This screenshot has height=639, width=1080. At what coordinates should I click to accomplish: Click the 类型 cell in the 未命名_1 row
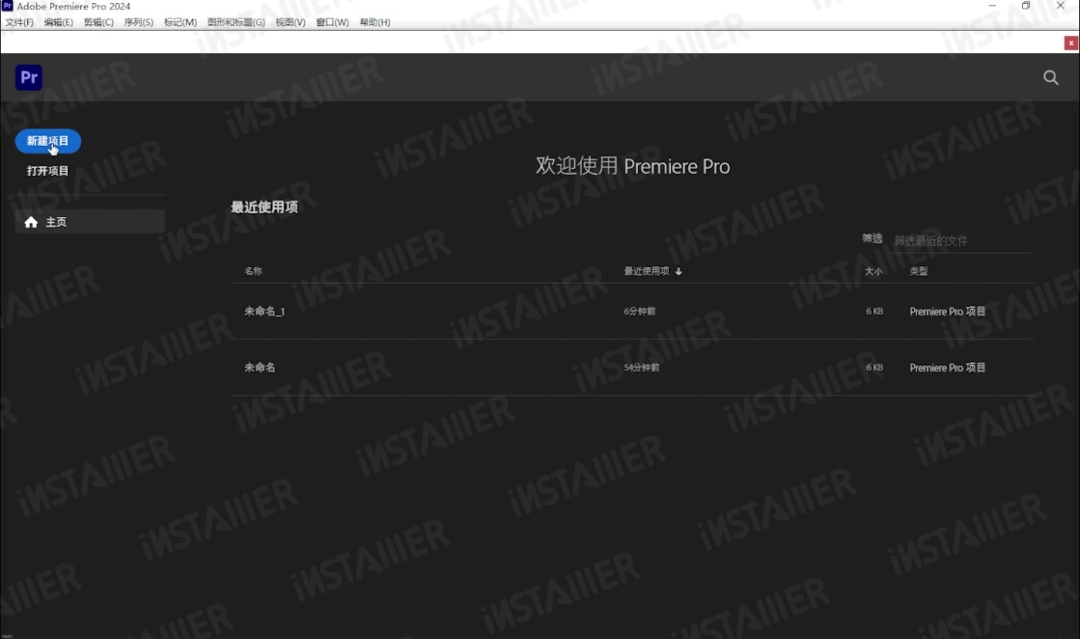pyautogui.click(x=947, y=311)
